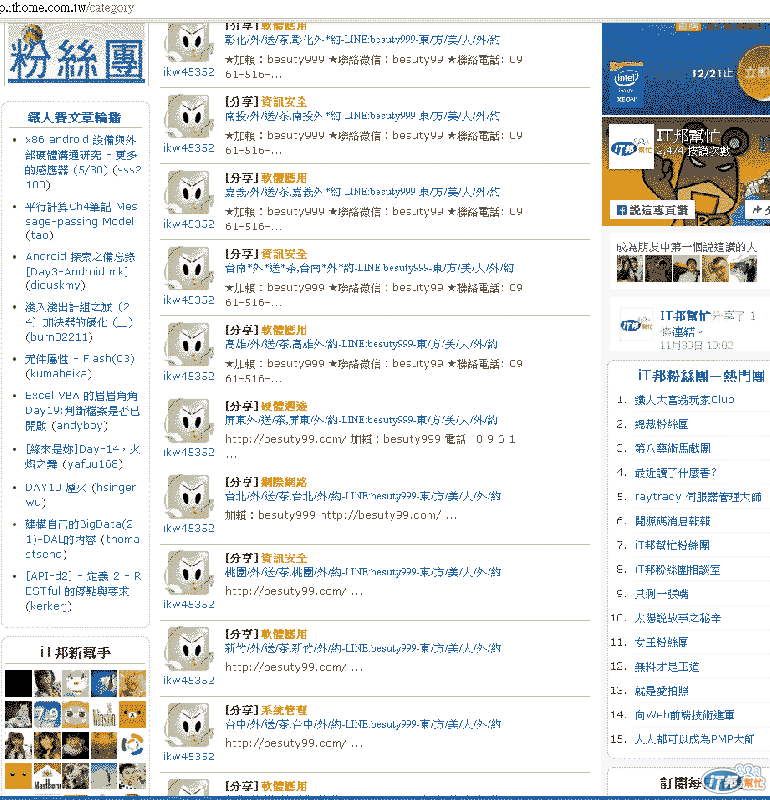Open 第八藝術馬戲團 fan group

pyautogui.click(x=673, y=448)
